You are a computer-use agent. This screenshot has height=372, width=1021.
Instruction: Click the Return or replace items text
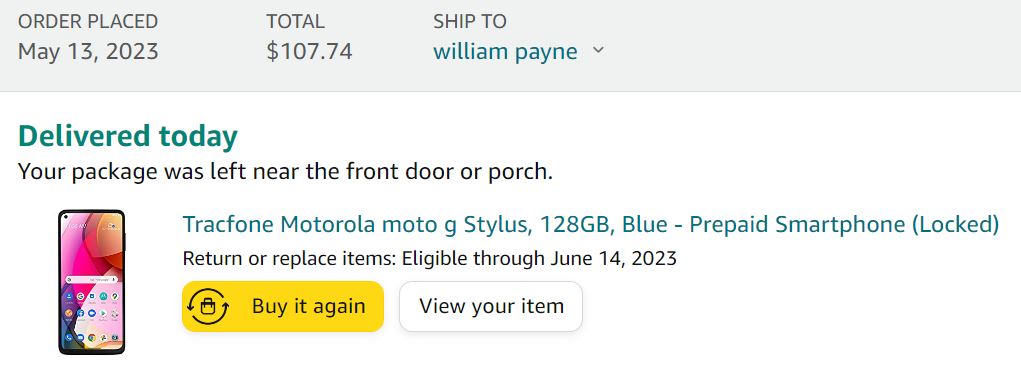[289, 259]
